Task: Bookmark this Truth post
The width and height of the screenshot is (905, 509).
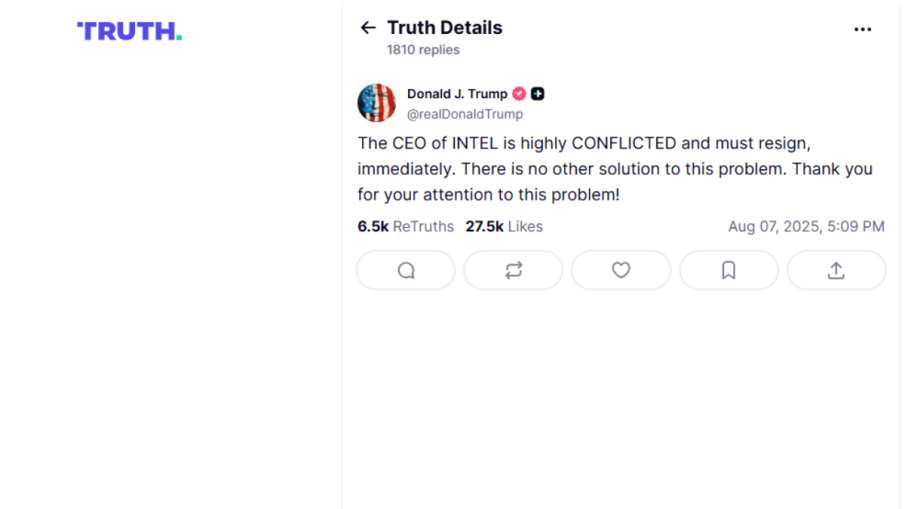Action: [729, 270]
